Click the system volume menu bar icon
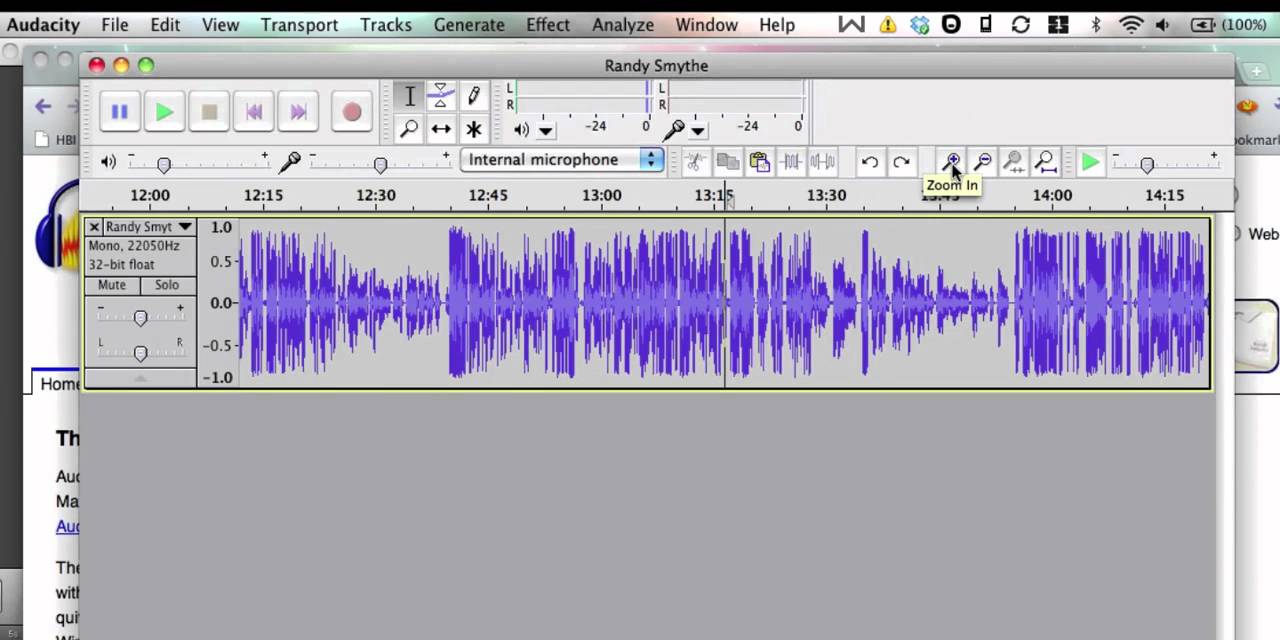The image size is (1280, 640). [1162, 25]
